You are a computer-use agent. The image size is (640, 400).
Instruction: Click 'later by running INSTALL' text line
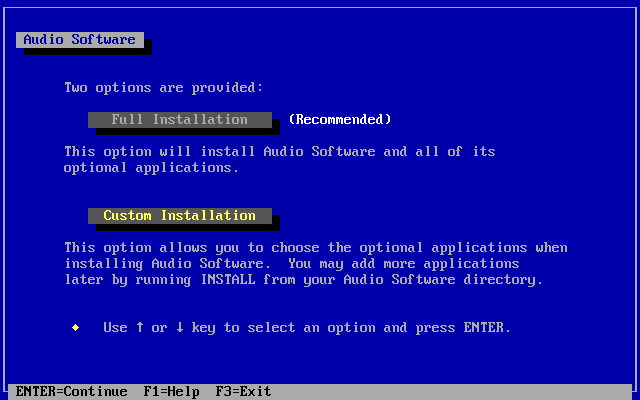pyautogui.click(x=304, y=280)
